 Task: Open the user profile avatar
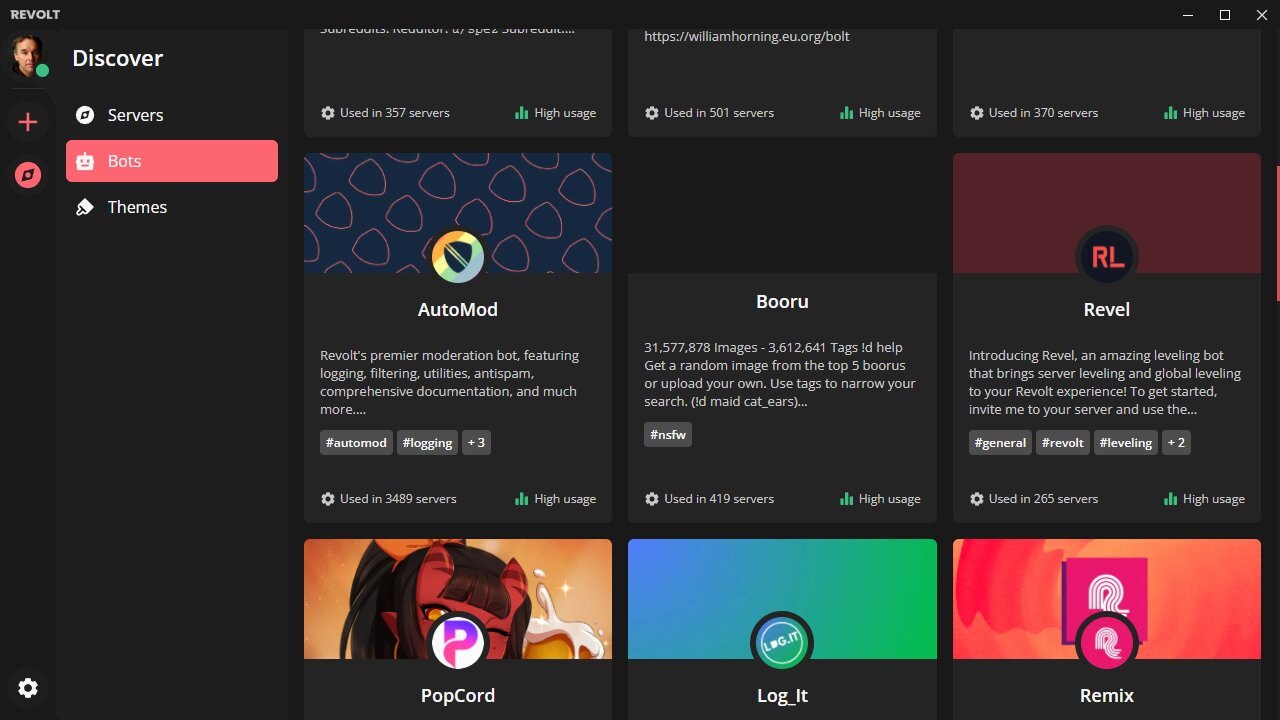click(27, 56)
